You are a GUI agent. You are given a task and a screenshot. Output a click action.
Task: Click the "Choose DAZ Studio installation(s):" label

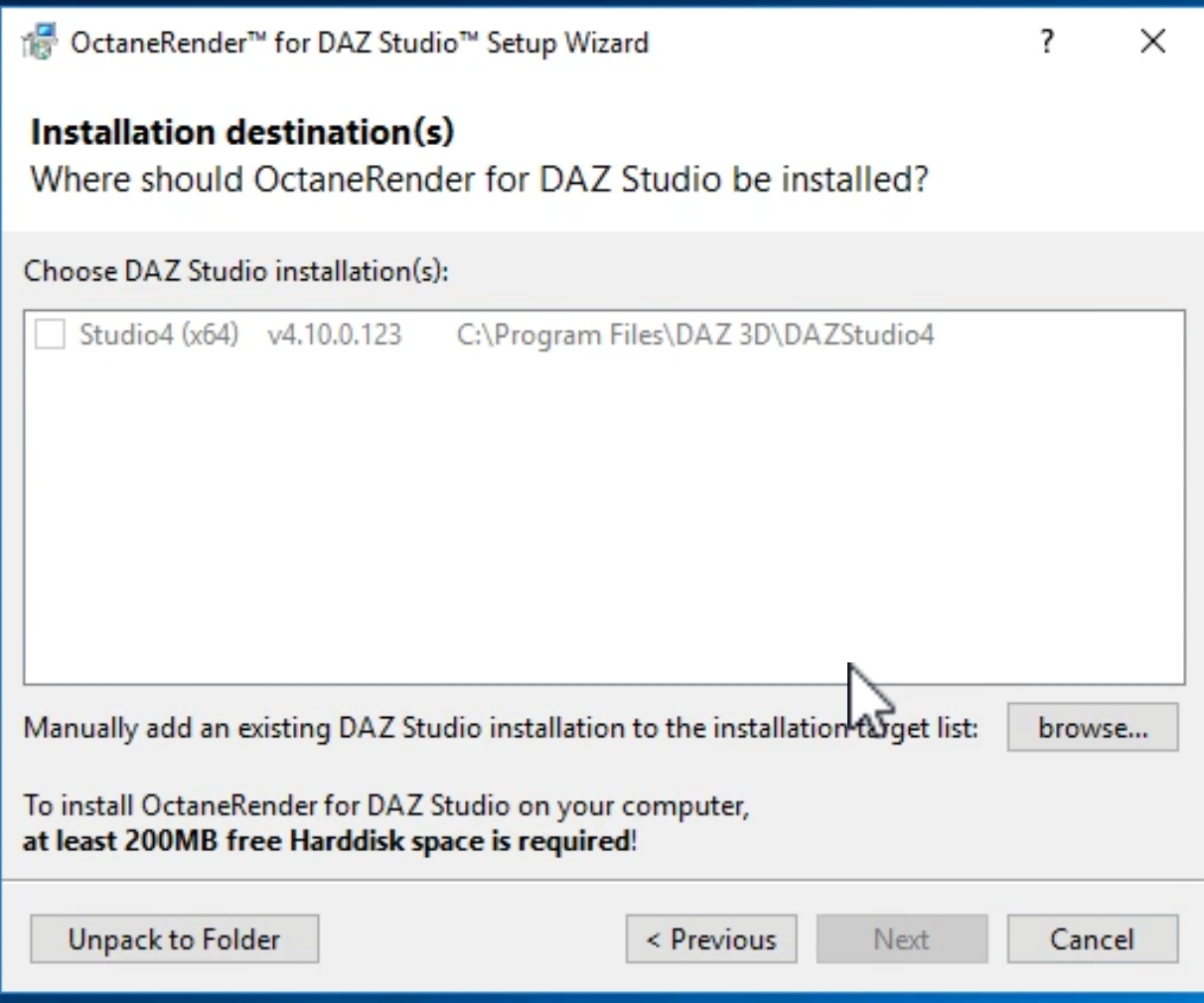pos(236,271)
